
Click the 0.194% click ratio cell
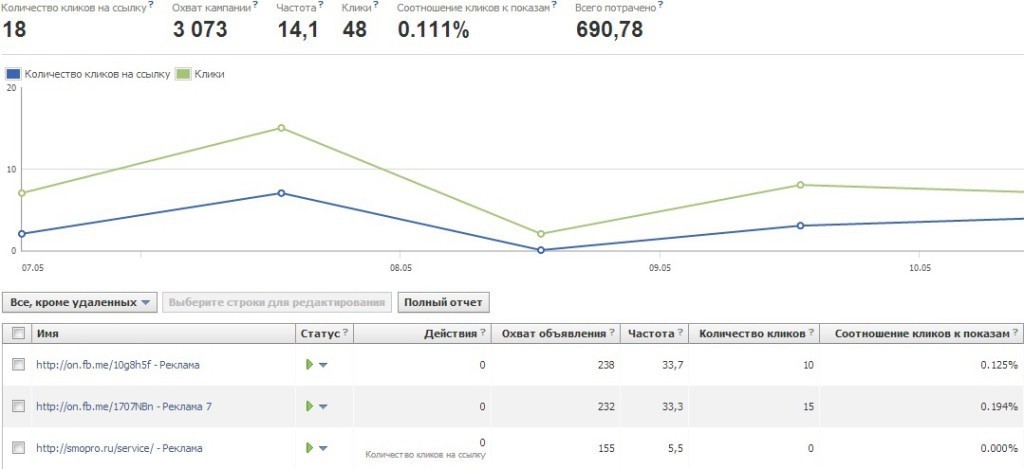point(999,407)
